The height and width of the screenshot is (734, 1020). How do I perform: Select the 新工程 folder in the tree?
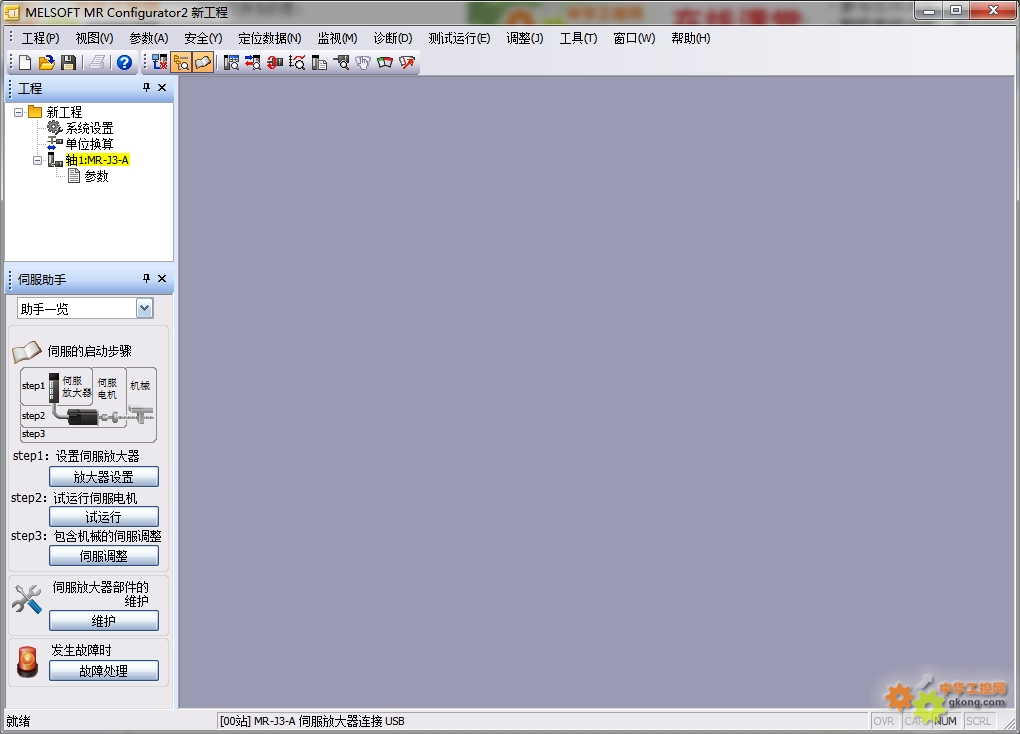point(64,113)
